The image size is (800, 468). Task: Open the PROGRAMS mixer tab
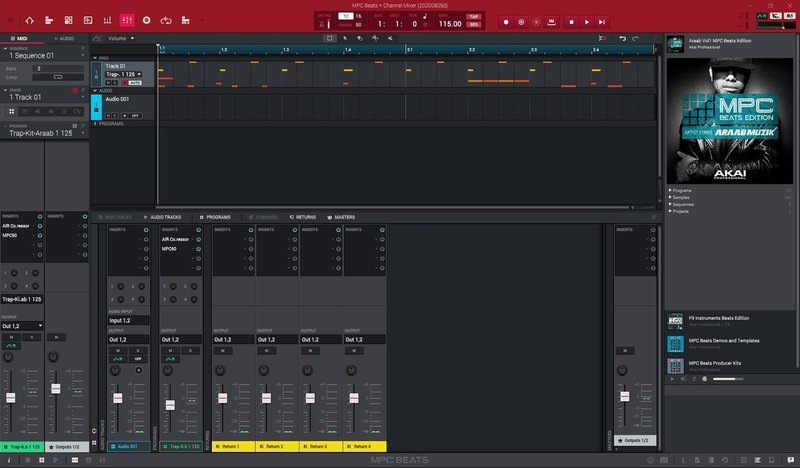tap(215, 217)
